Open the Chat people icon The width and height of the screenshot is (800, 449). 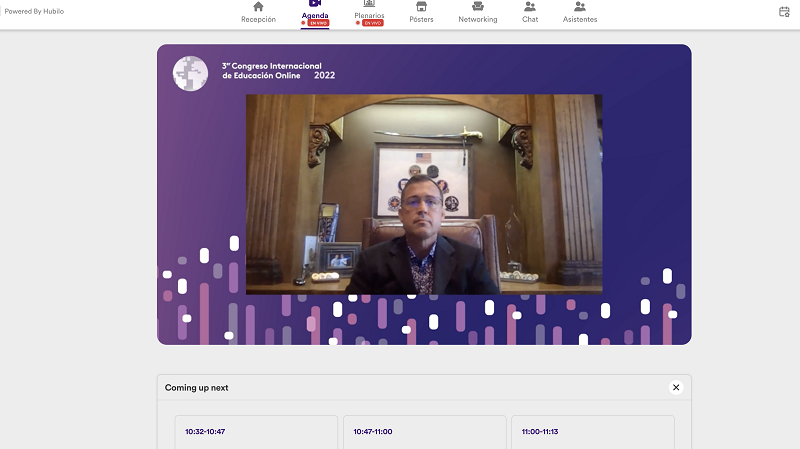pos(530,7)
